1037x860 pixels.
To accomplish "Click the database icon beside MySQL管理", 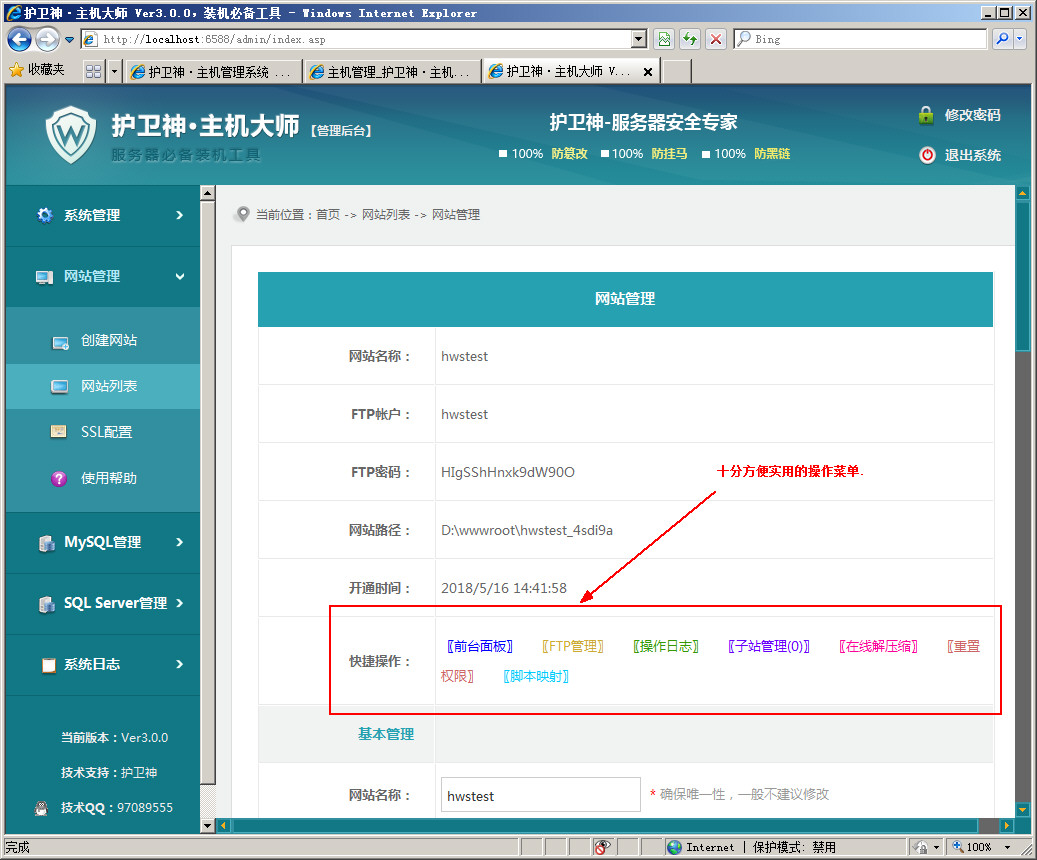I will pos(46,543).
